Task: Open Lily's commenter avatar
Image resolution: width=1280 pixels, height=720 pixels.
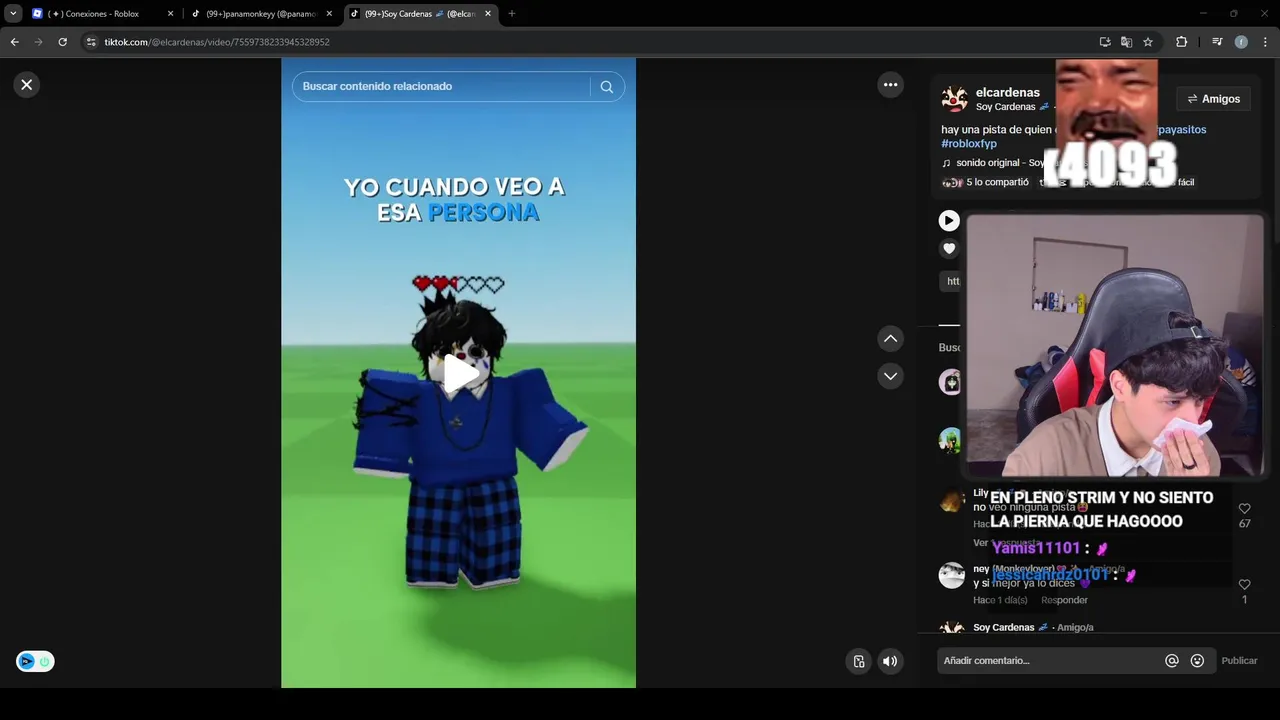Action: (951, 500)
